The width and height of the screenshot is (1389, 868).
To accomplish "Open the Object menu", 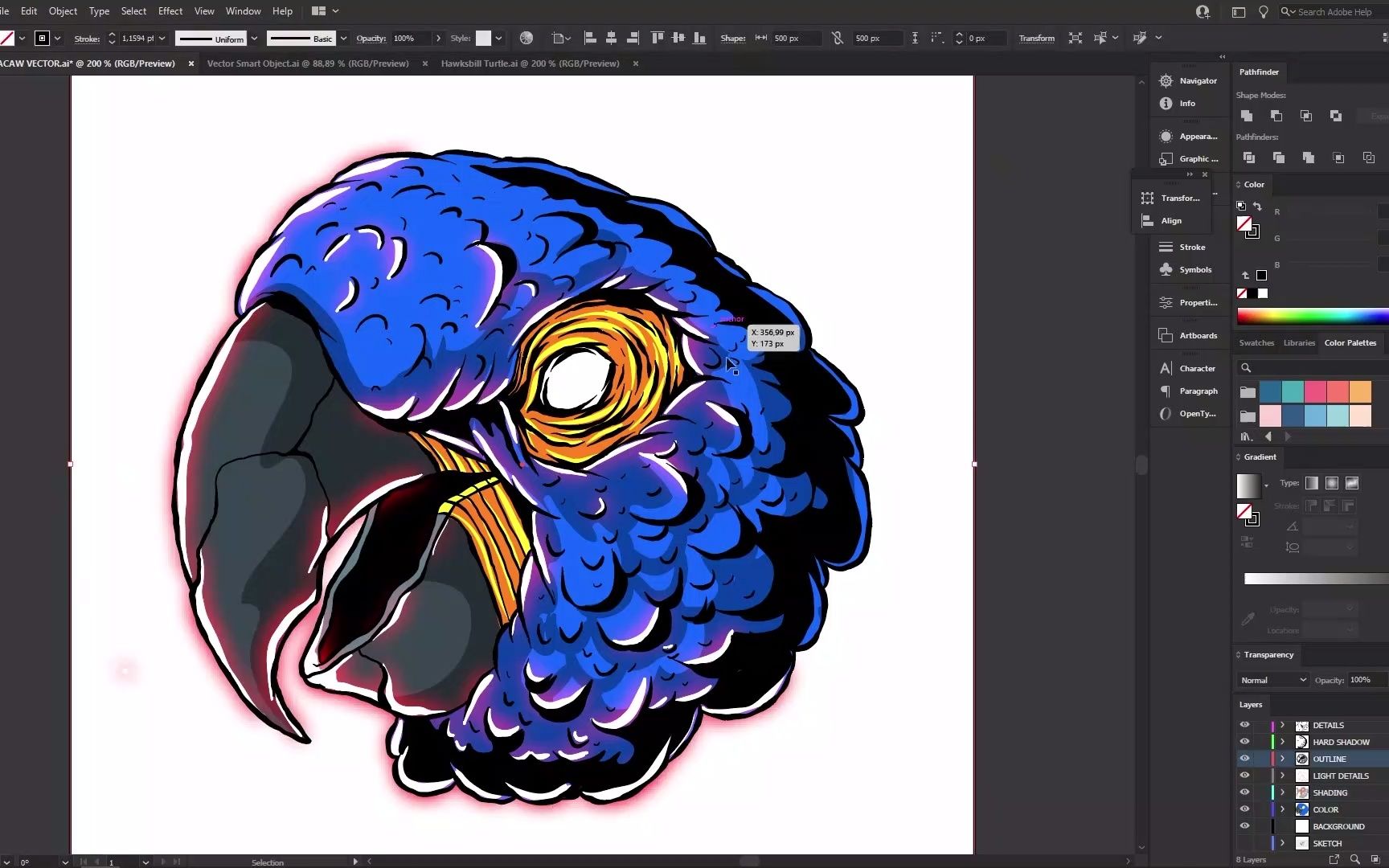I will pyautogui.click(x=63, y=11).
